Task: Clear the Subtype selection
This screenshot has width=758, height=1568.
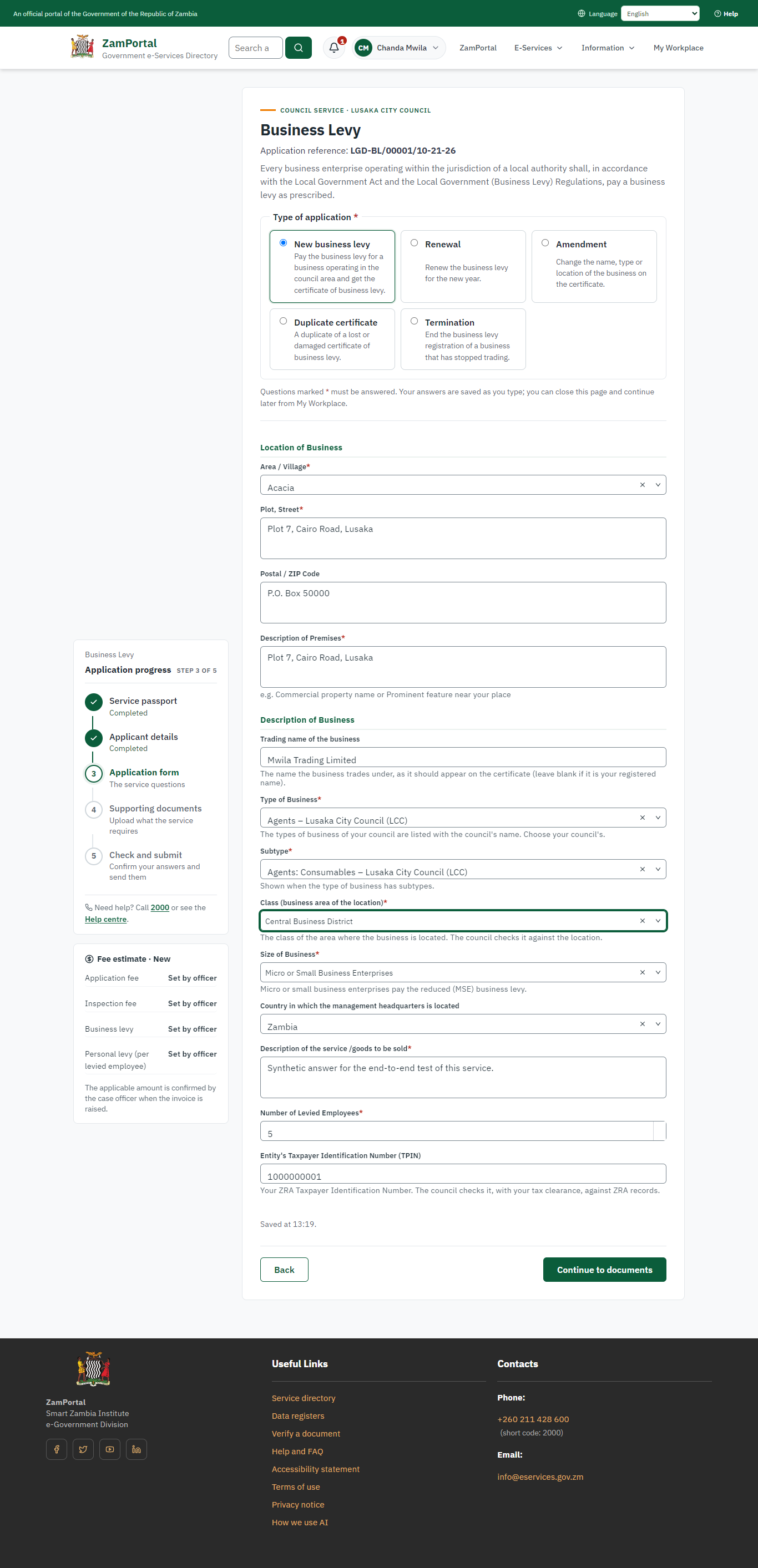Action: pos(643,869)
